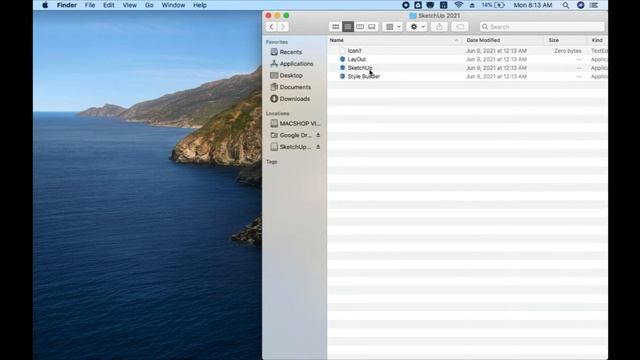Open Applications in the sidebar
640x360 pixels.
(295, 64)
